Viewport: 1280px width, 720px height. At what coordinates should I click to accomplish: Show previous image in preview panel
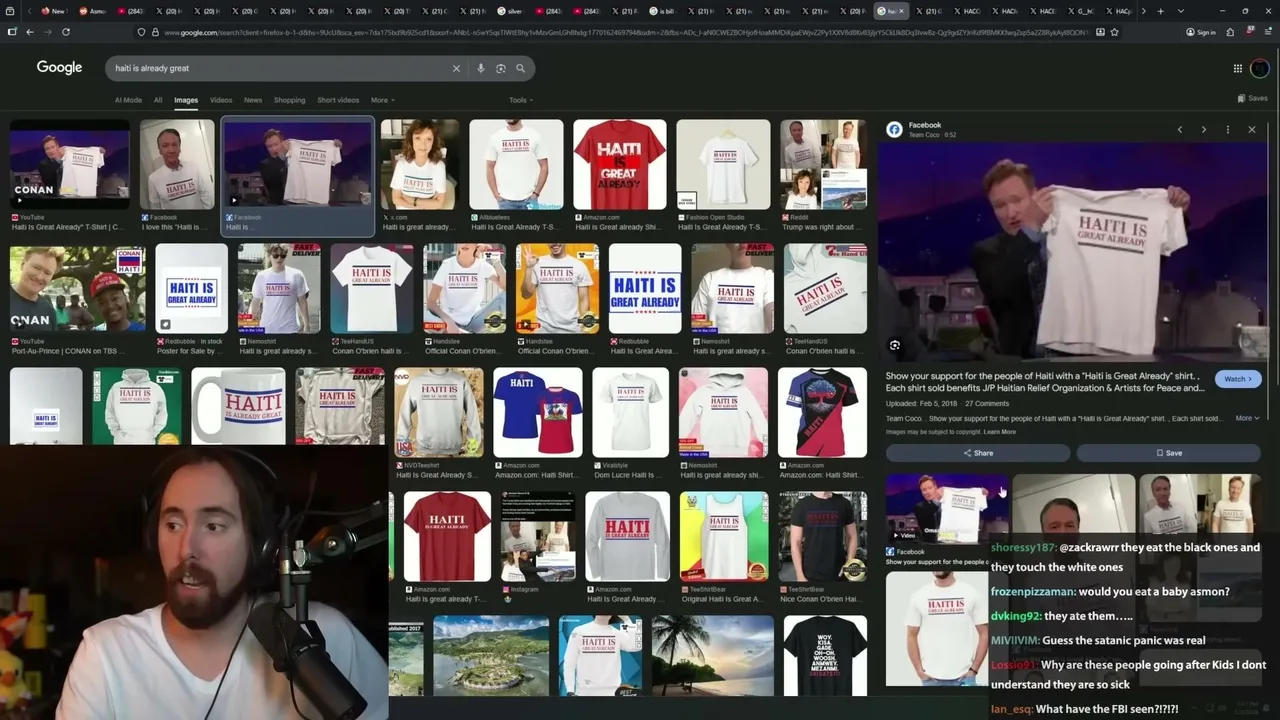coord(1180,129)
